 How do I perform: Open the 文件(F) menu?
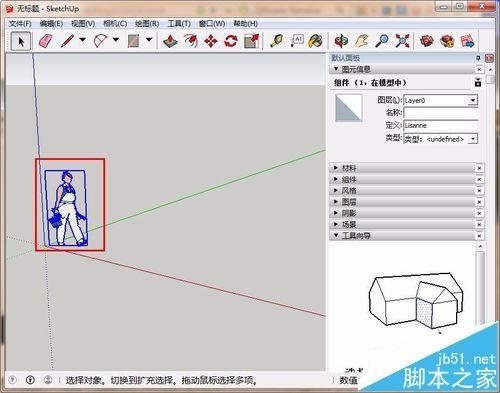tap(20, 24)
